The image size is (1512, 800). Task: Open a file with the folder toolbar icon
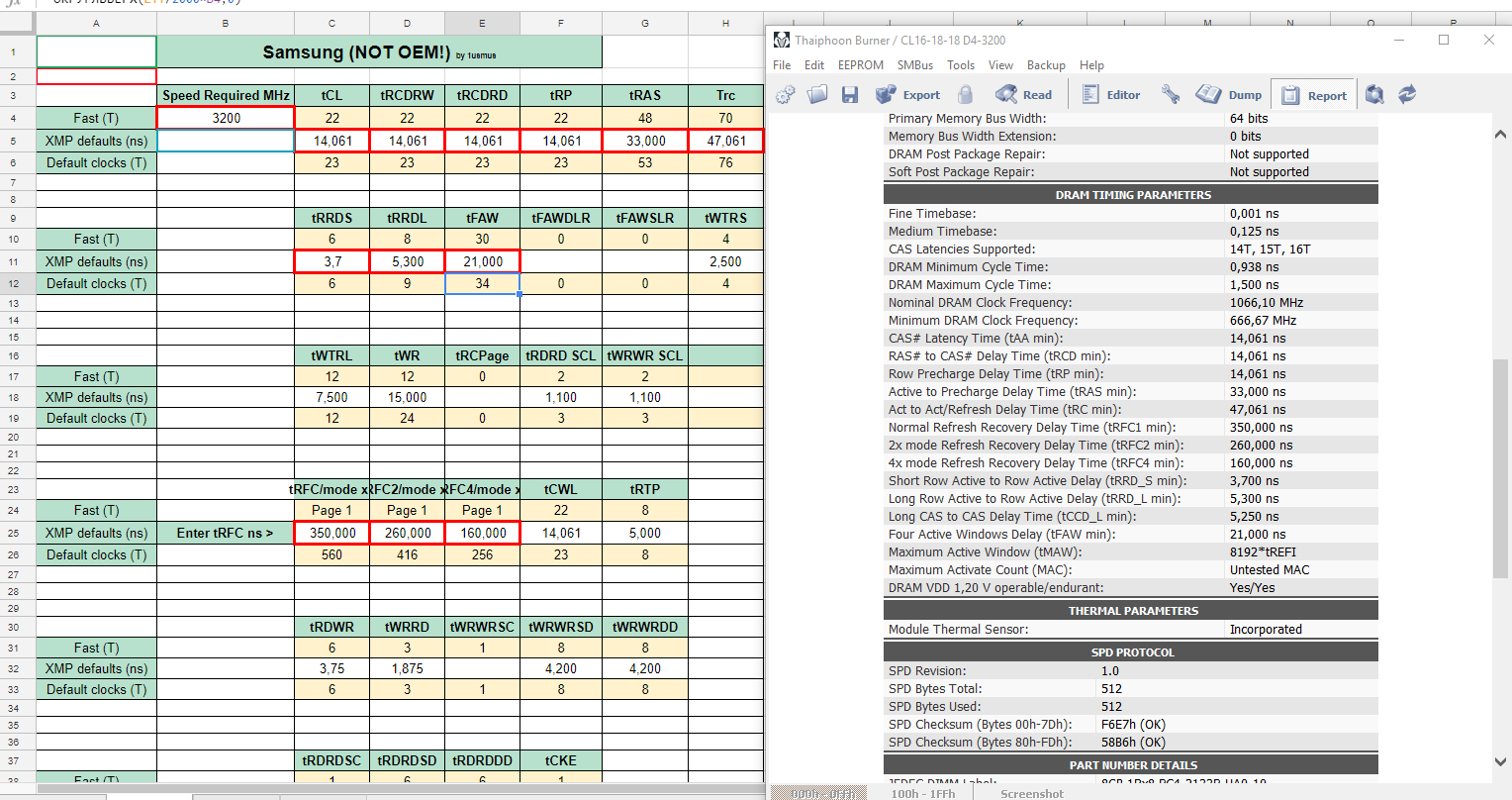(817, 95)
